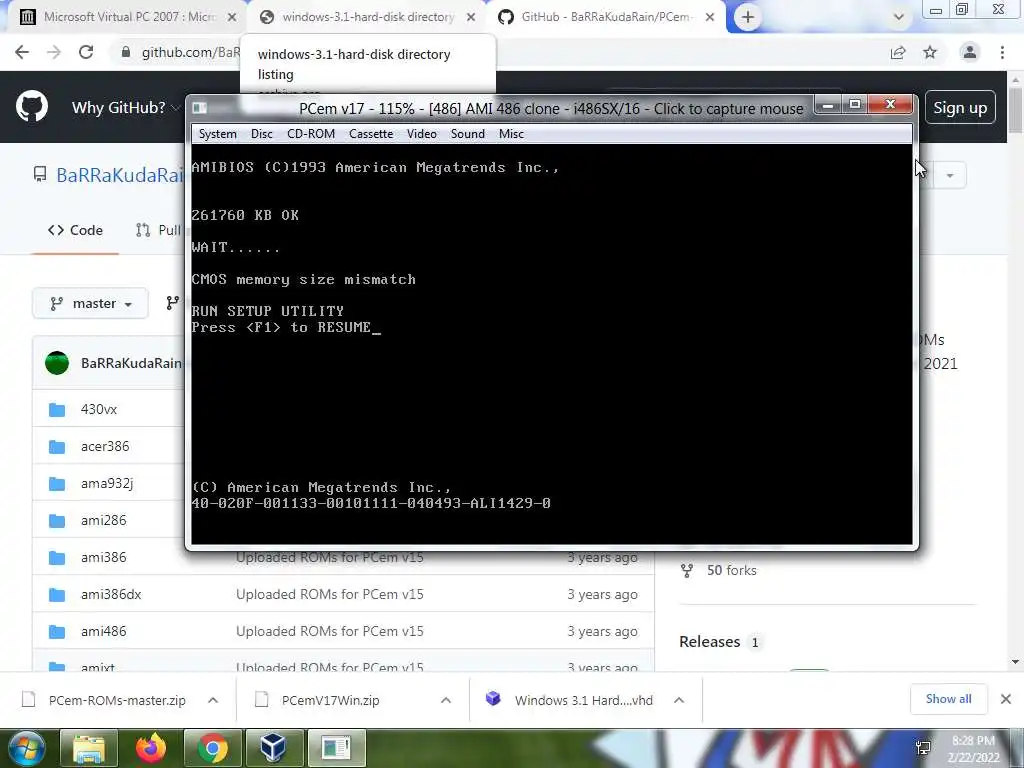
Task: Click the BaRRaKudaRain green avatar
Action: (x=57, y=363)
